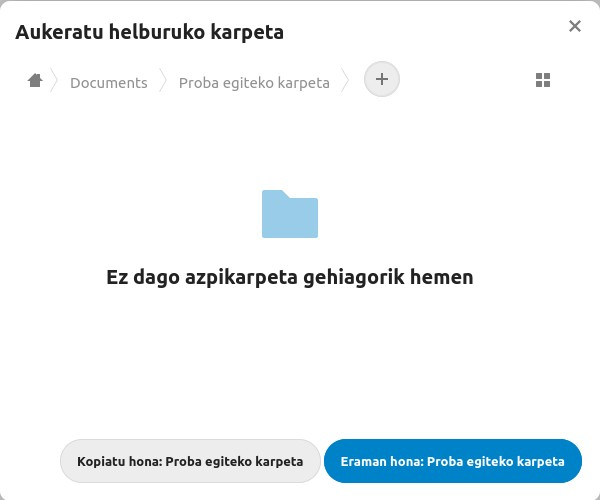Go to the Home root folder icon

(35, 81)
